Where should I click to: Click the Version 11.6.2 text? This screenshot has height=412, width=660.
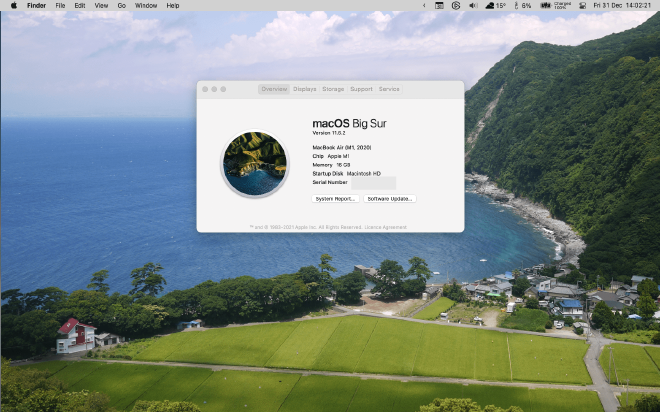click(x=329, y=133)
